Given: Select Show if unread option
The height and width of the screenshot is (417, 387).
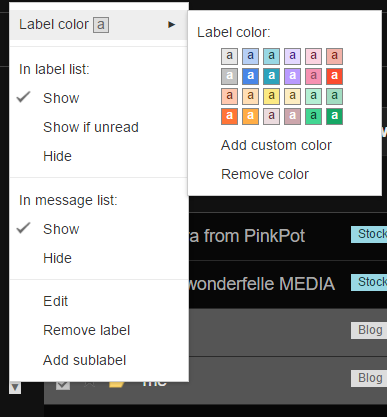Looking at the screenshot, I should click(x=91, y=127).
